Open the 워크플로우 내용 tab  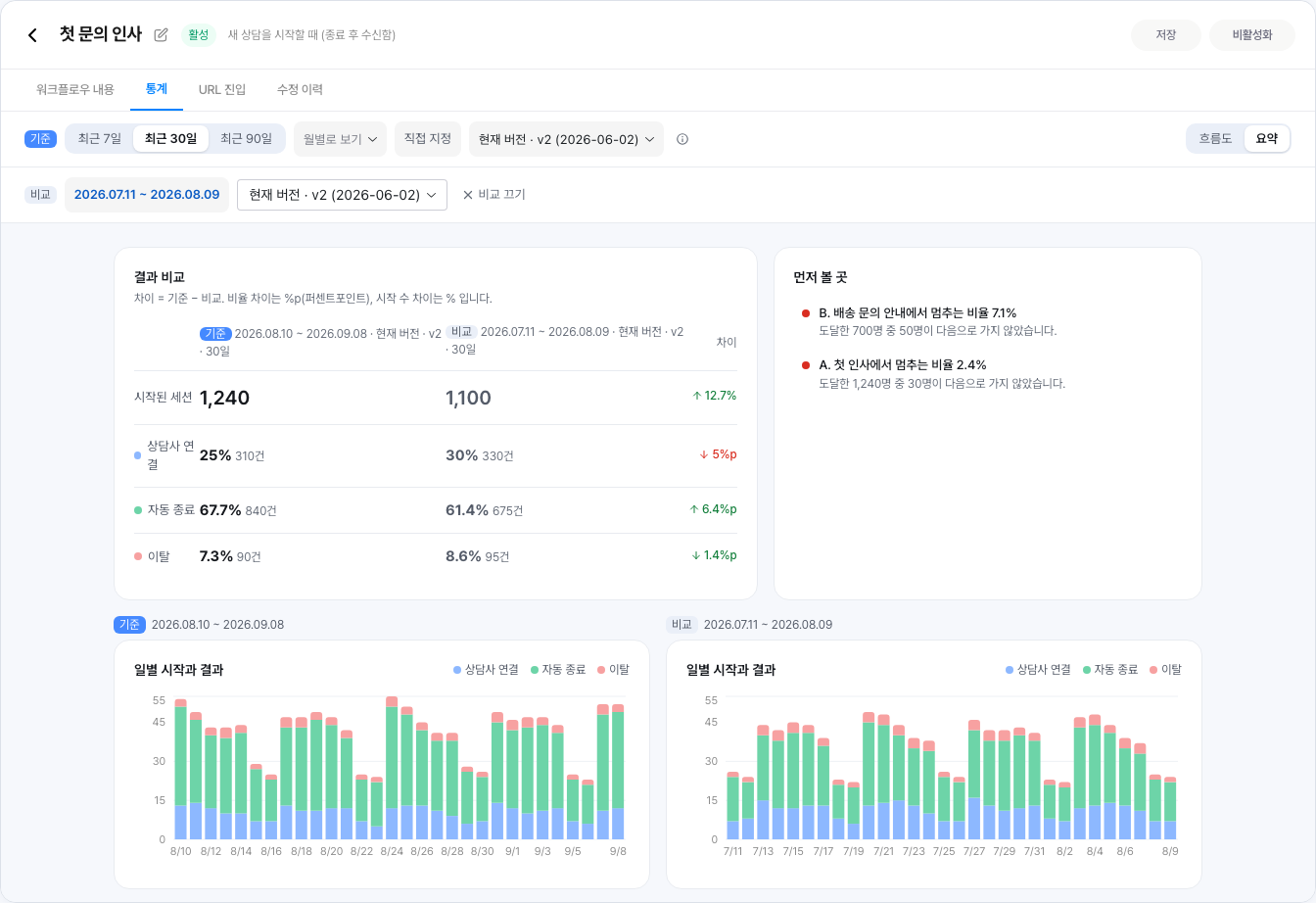75,89
